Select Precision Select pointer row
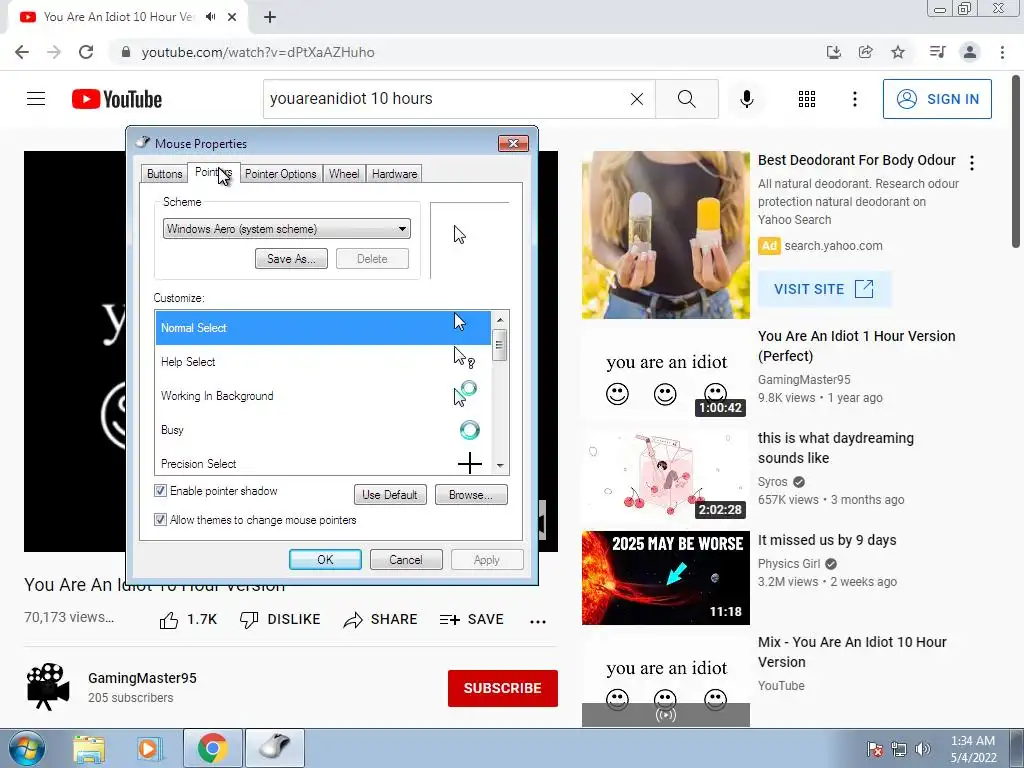Viewport: 1024px width, 768px height. coord(323,463)
